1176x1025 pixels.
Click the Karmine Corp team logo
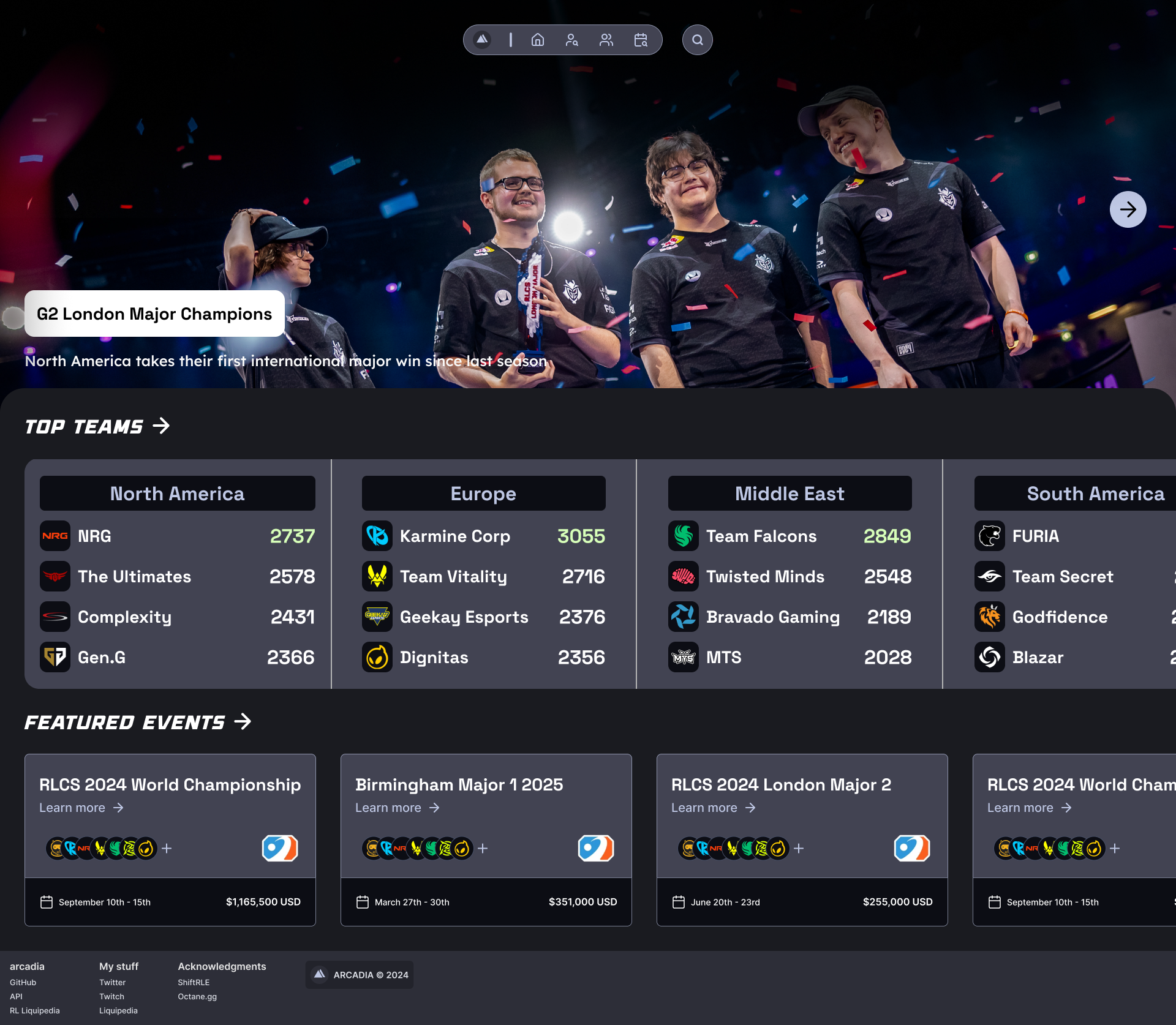pos(377,536)
